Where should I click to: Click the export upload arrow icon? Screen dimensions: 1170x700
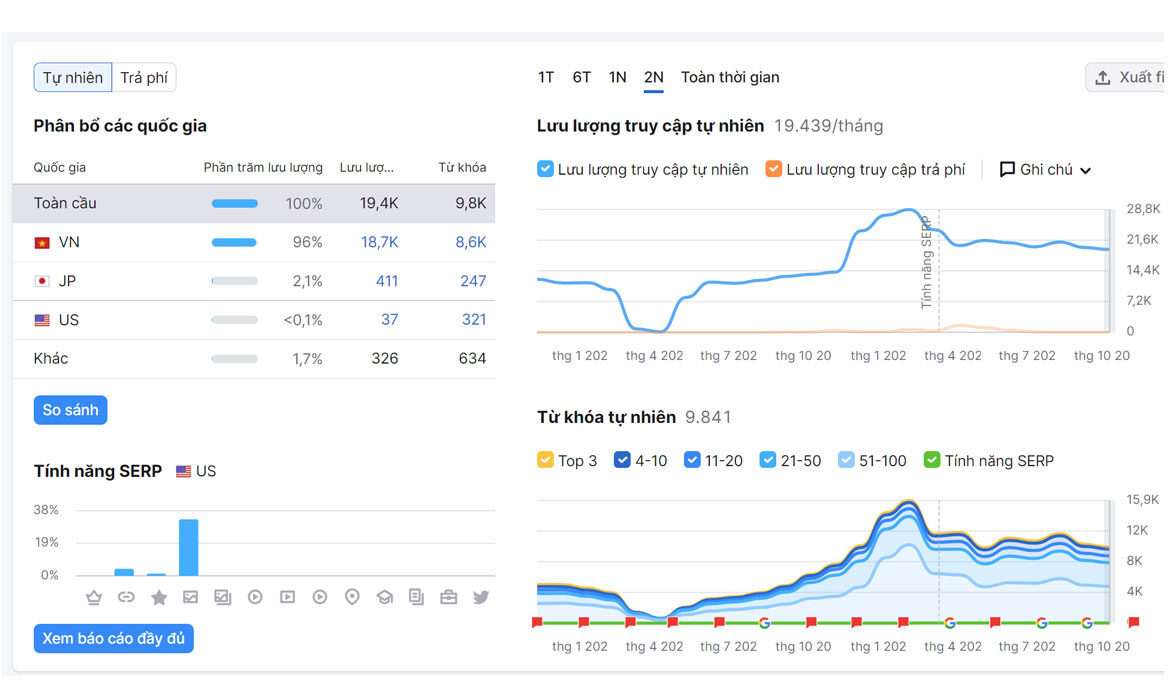click(x=1103, y=78)
